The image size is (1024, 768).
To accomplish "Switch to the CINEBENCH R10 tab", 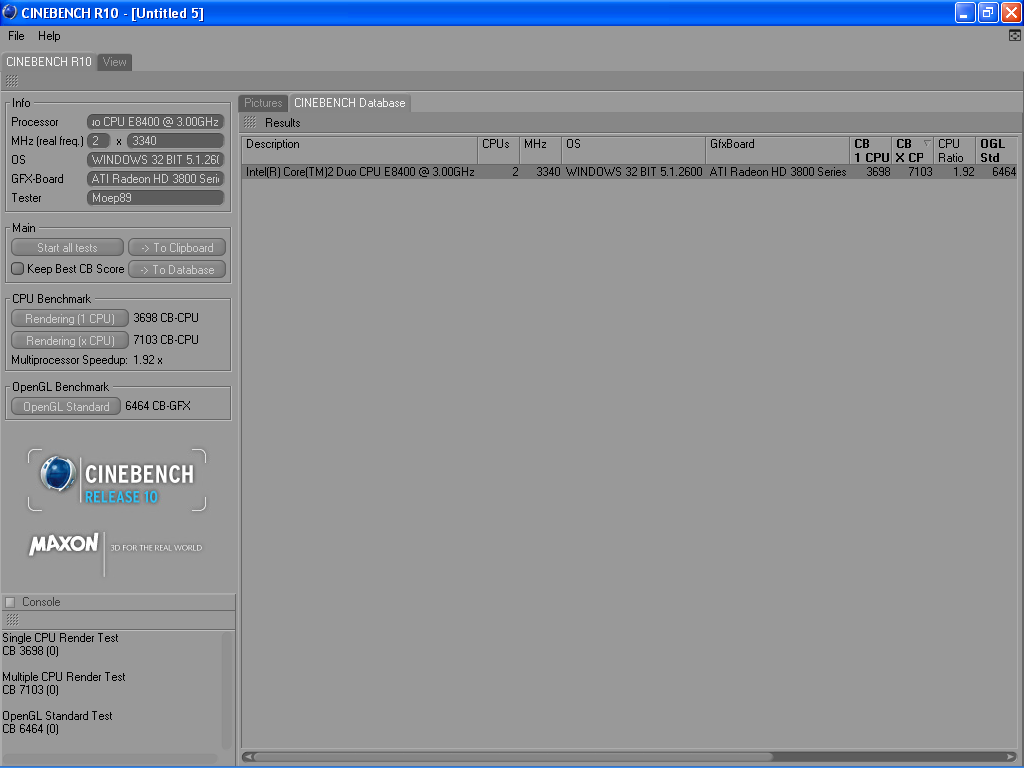I will point(49,62).
